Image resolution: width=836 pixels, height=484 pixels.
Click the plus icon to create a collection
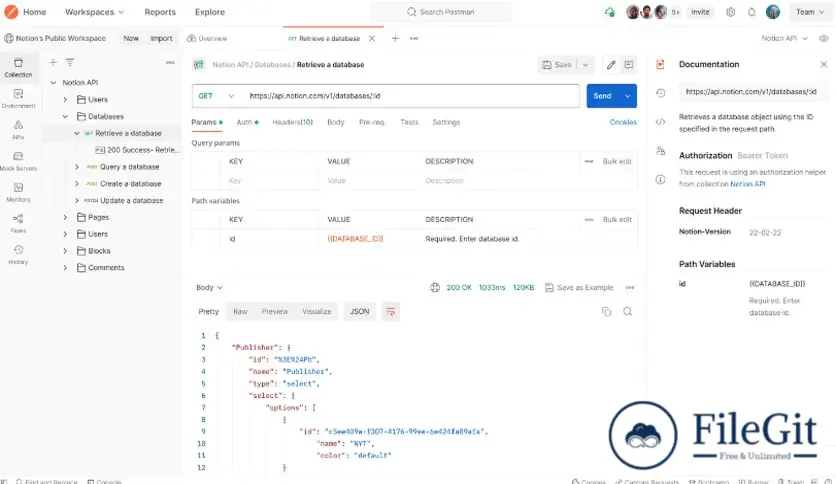[x=53, y=62]
